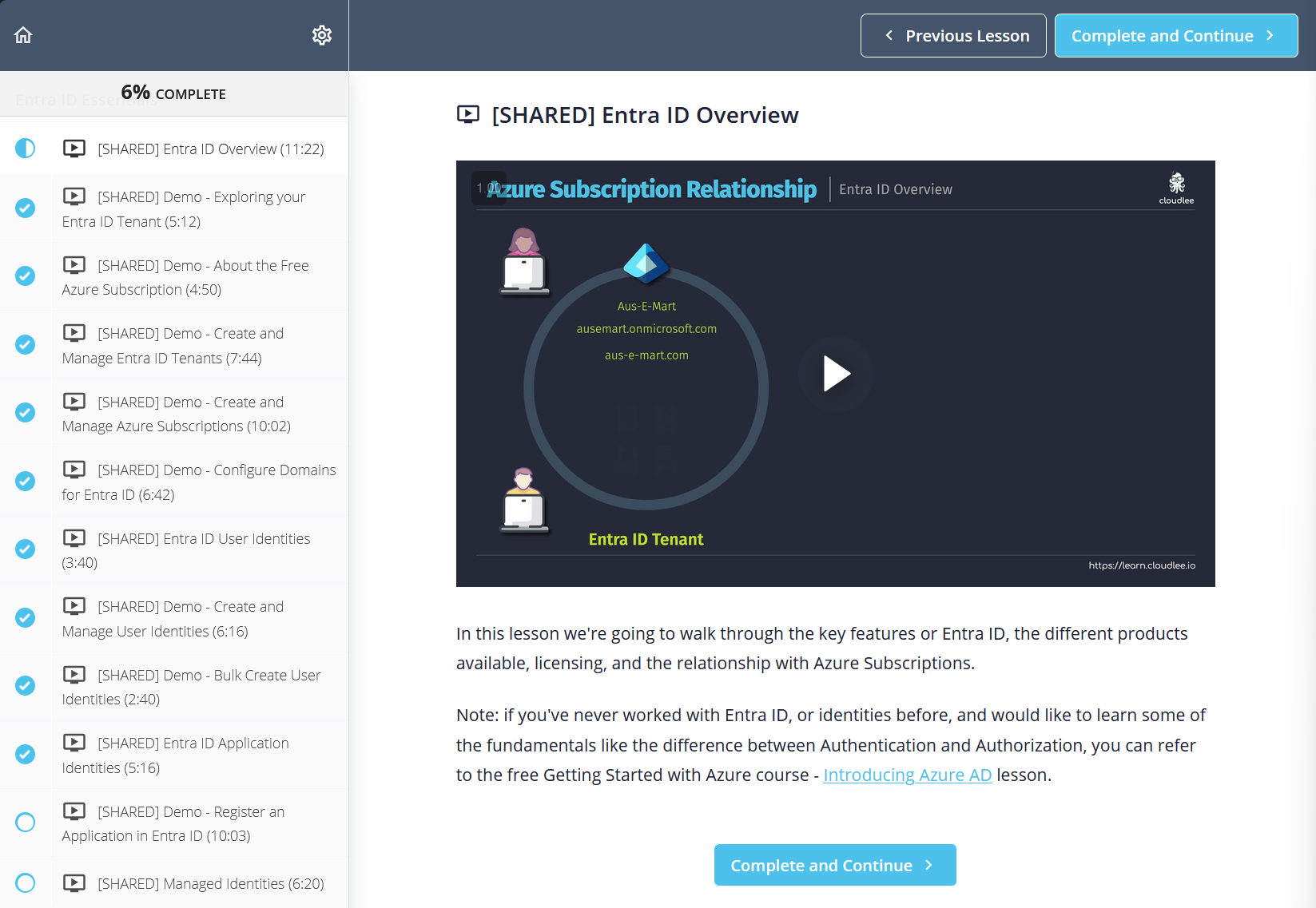Play the Entra ID Overview video
The image size is (1316, 908).
pos(836,374)
